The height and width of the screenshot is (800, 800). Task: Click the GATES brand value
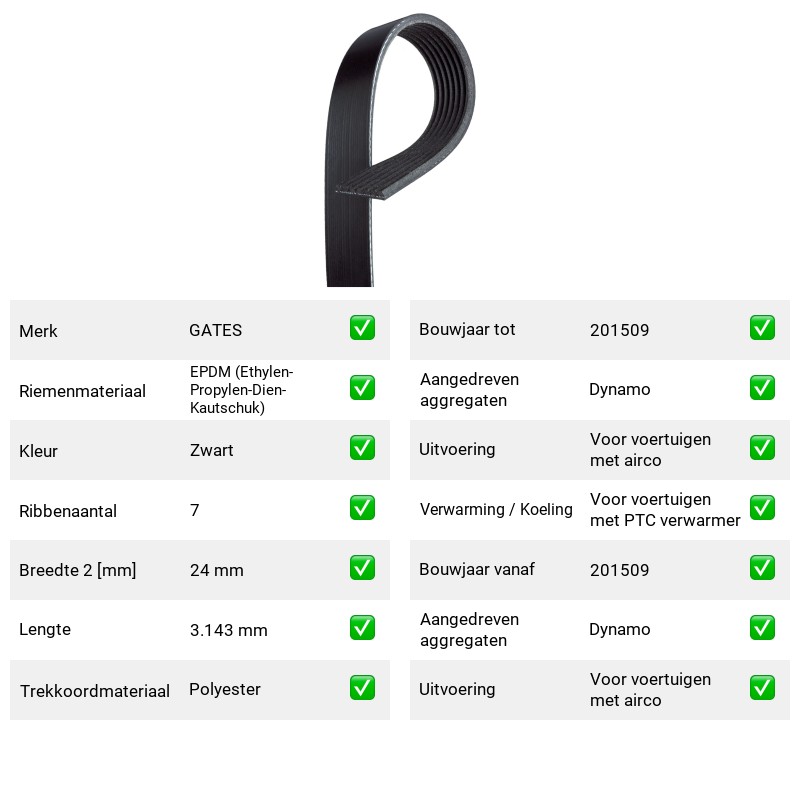215,330
